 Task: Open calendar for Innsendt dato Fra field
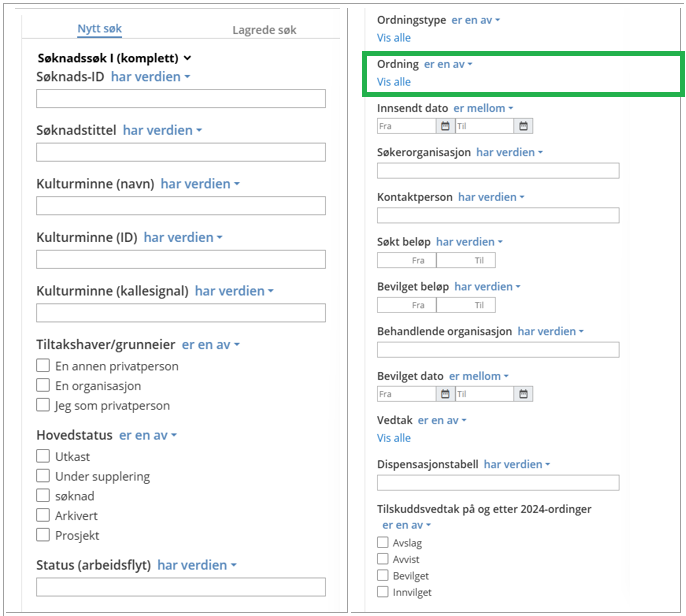pyautogui.click(x=445, y=126)
